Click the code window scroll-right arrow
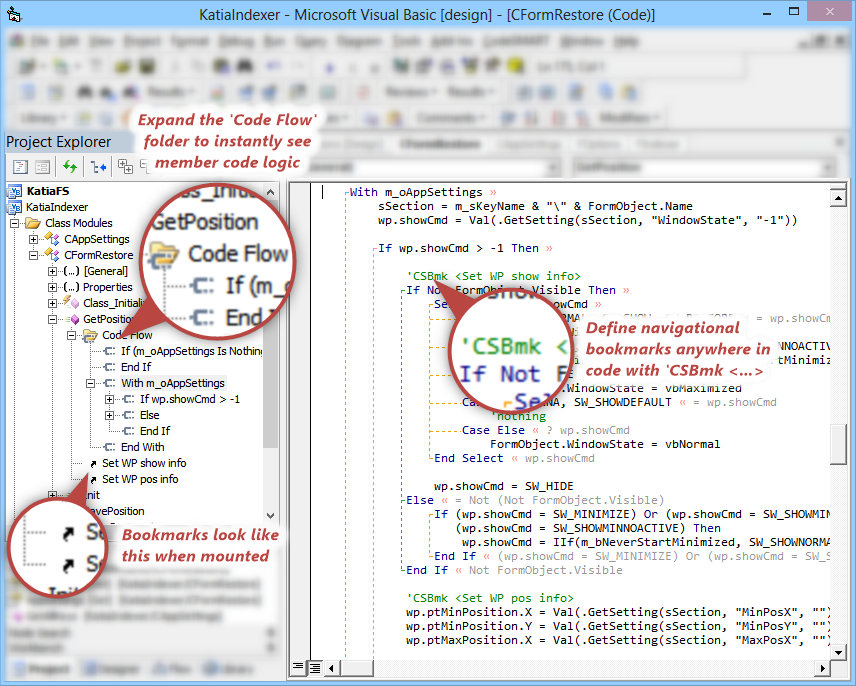 (823, 667)
